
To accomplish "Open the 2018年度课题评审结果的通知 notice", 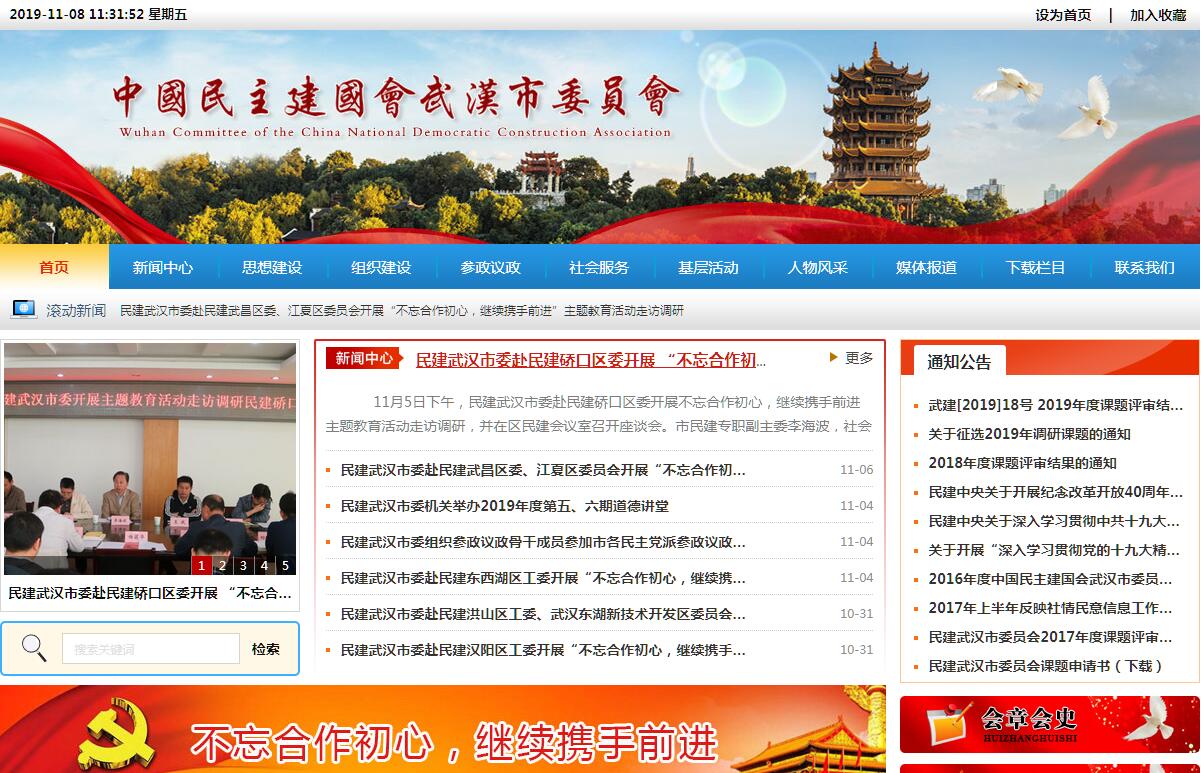I will point(1022,463).
